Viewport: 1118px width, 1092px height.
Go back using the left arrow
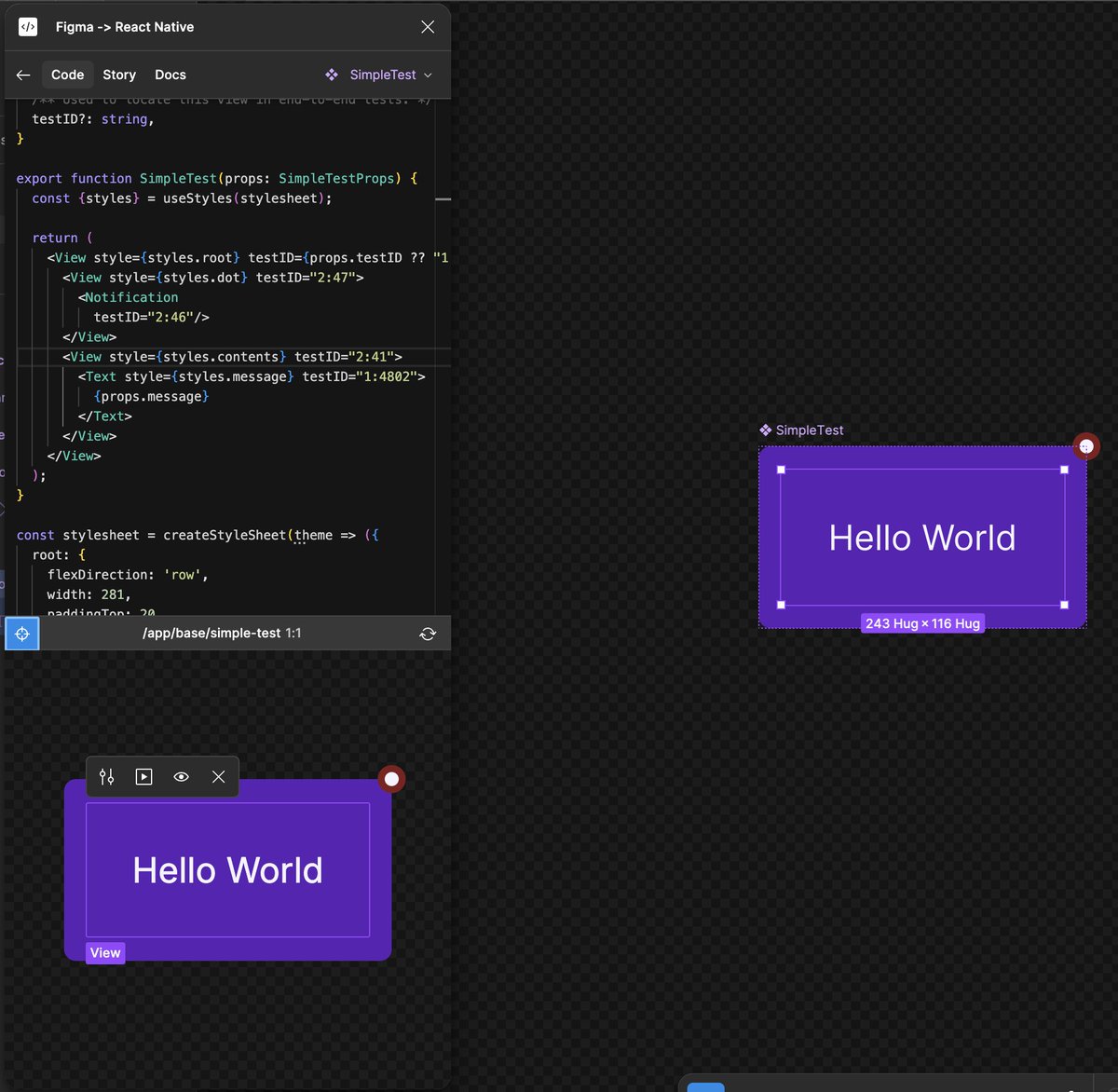point(23,75)
